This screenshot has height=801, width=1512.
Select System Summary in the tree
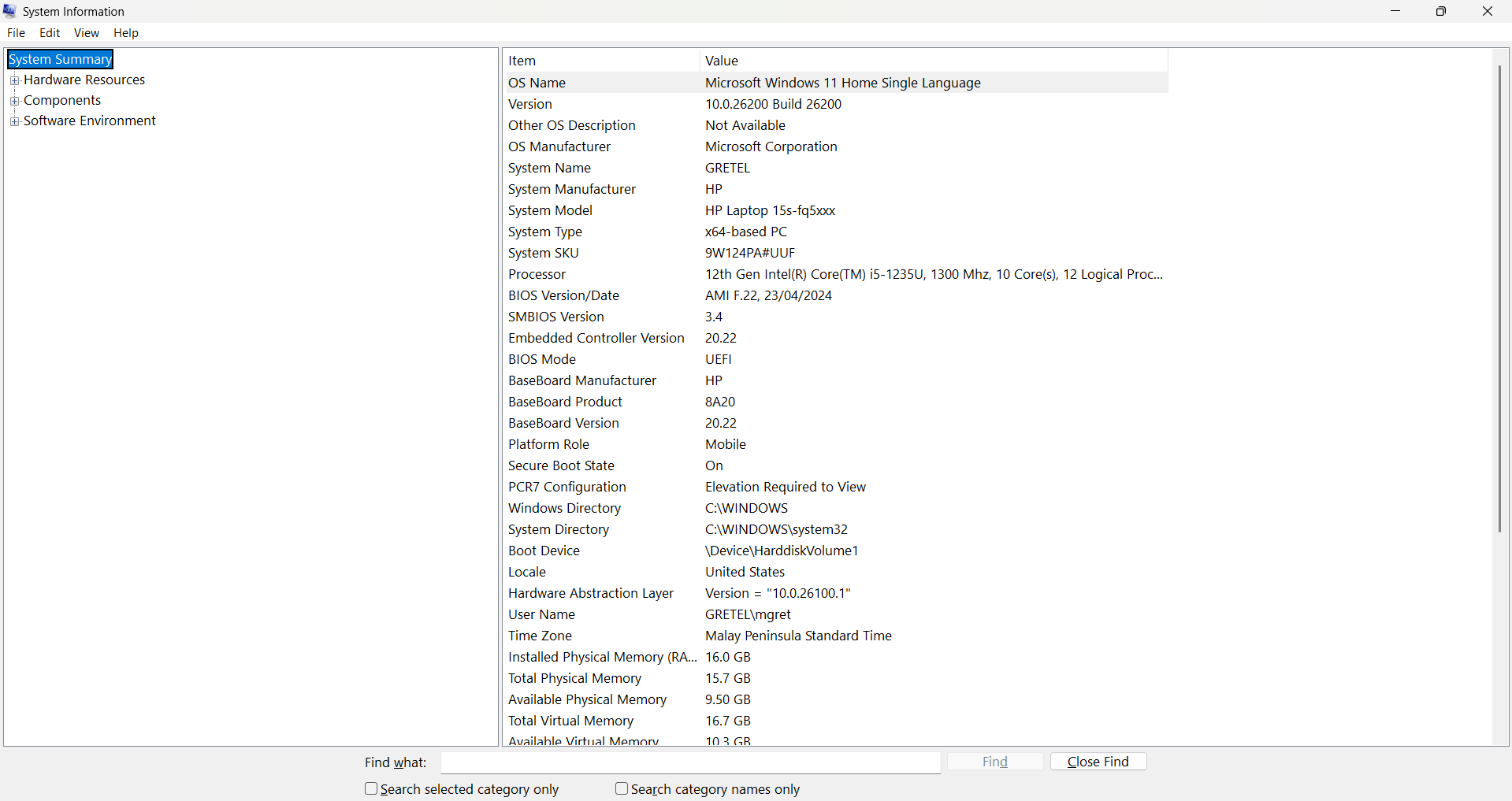tap(61, 59)
